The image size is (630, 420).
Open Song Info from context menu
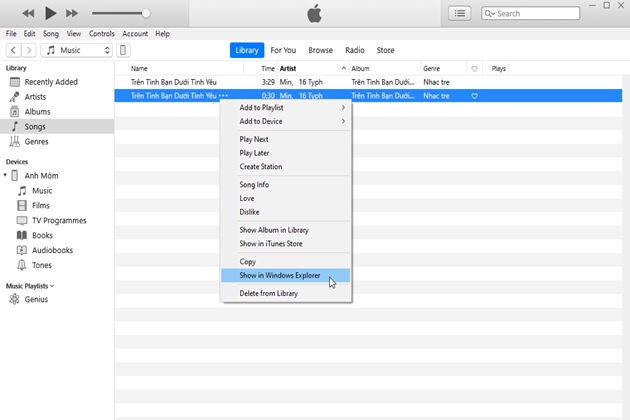(286, 185)
